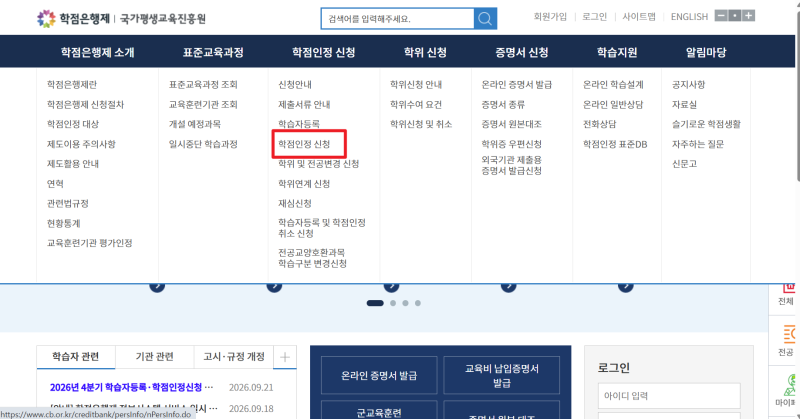Screen dimensions: 800x419
Task: Select 학점인정 신청 submenu item
Action: (x=304, y=144)
